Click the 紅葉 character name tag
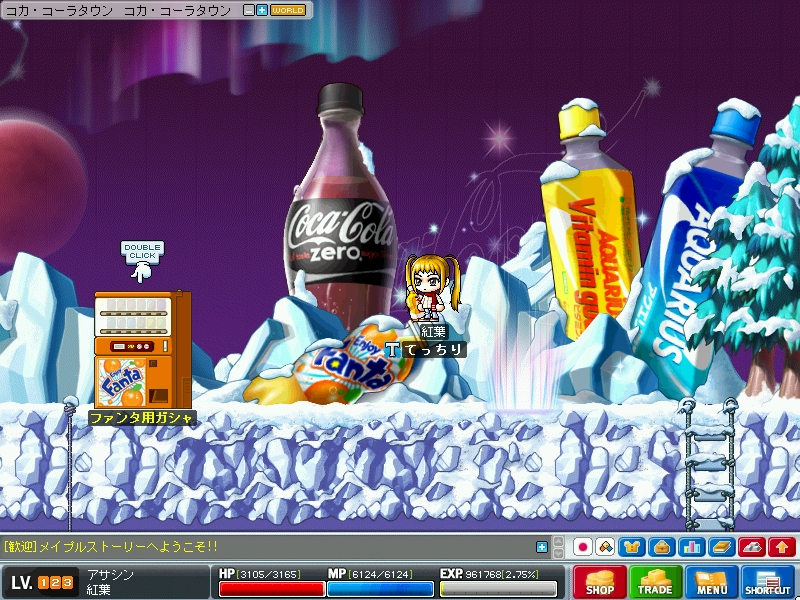Image resolution: width=800 pixels, height=600 pixels. pyautogui.click(x=433, y=332)
